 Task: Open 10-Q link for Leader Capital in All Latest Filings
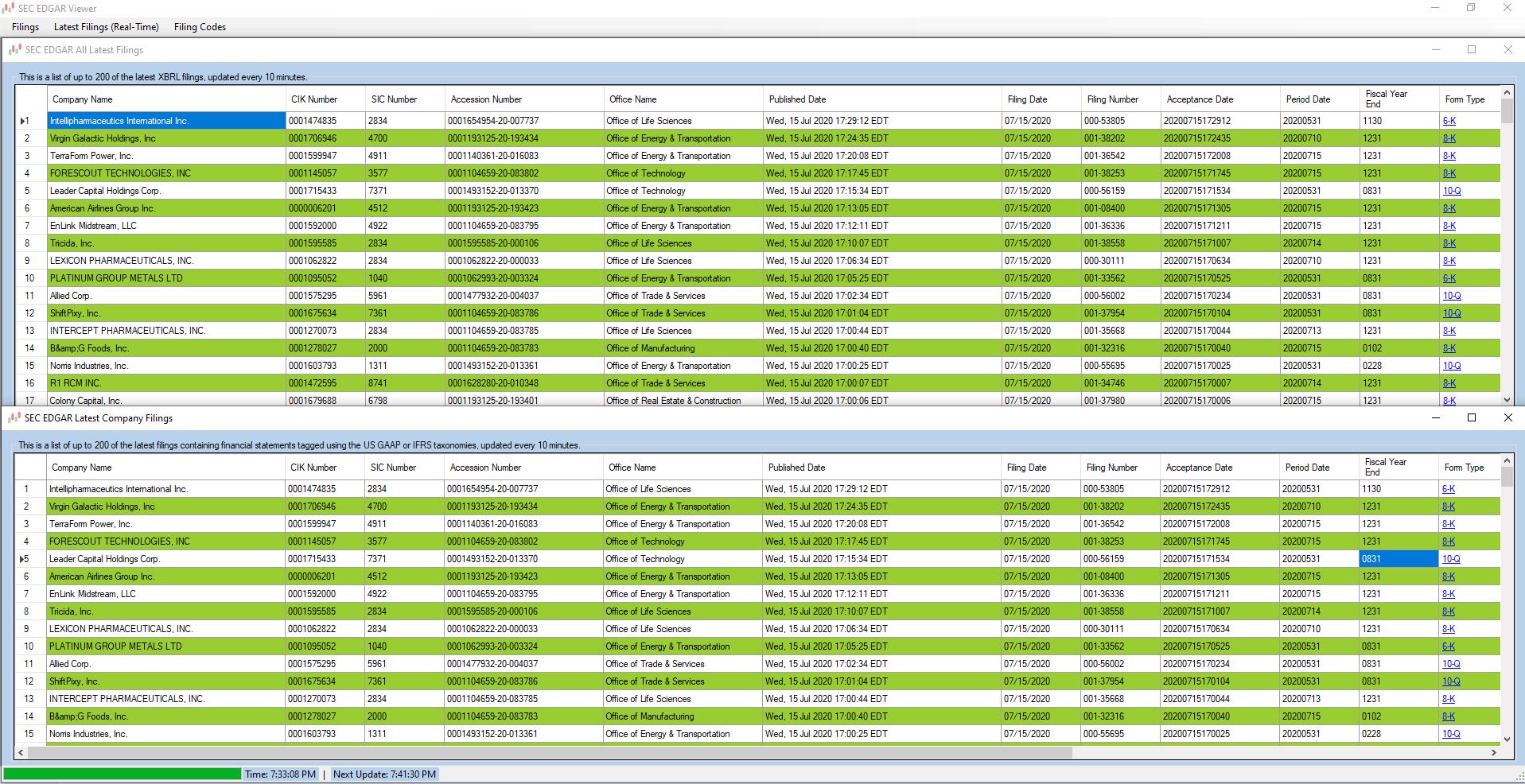[x=1452, y=191]
